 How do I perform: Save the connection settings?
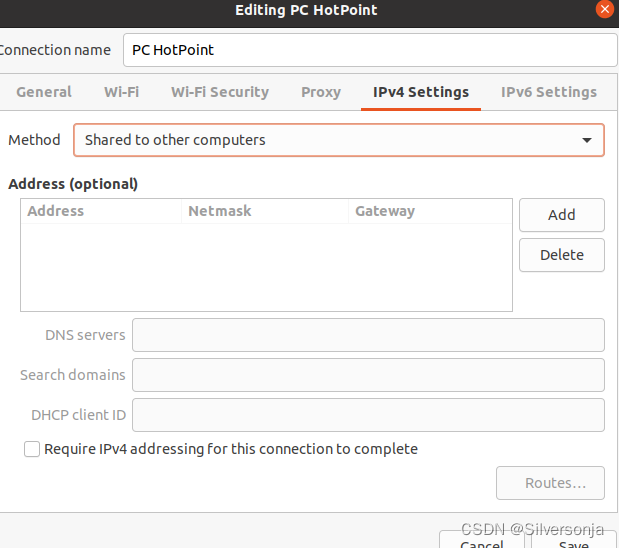pos(574,540)
